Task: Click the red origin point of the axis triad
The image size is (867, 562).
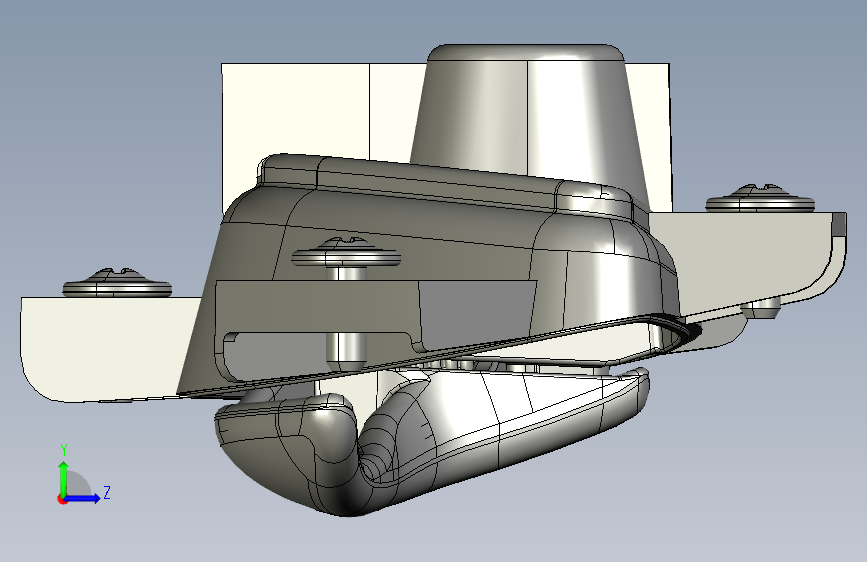Action: point(62,499)
